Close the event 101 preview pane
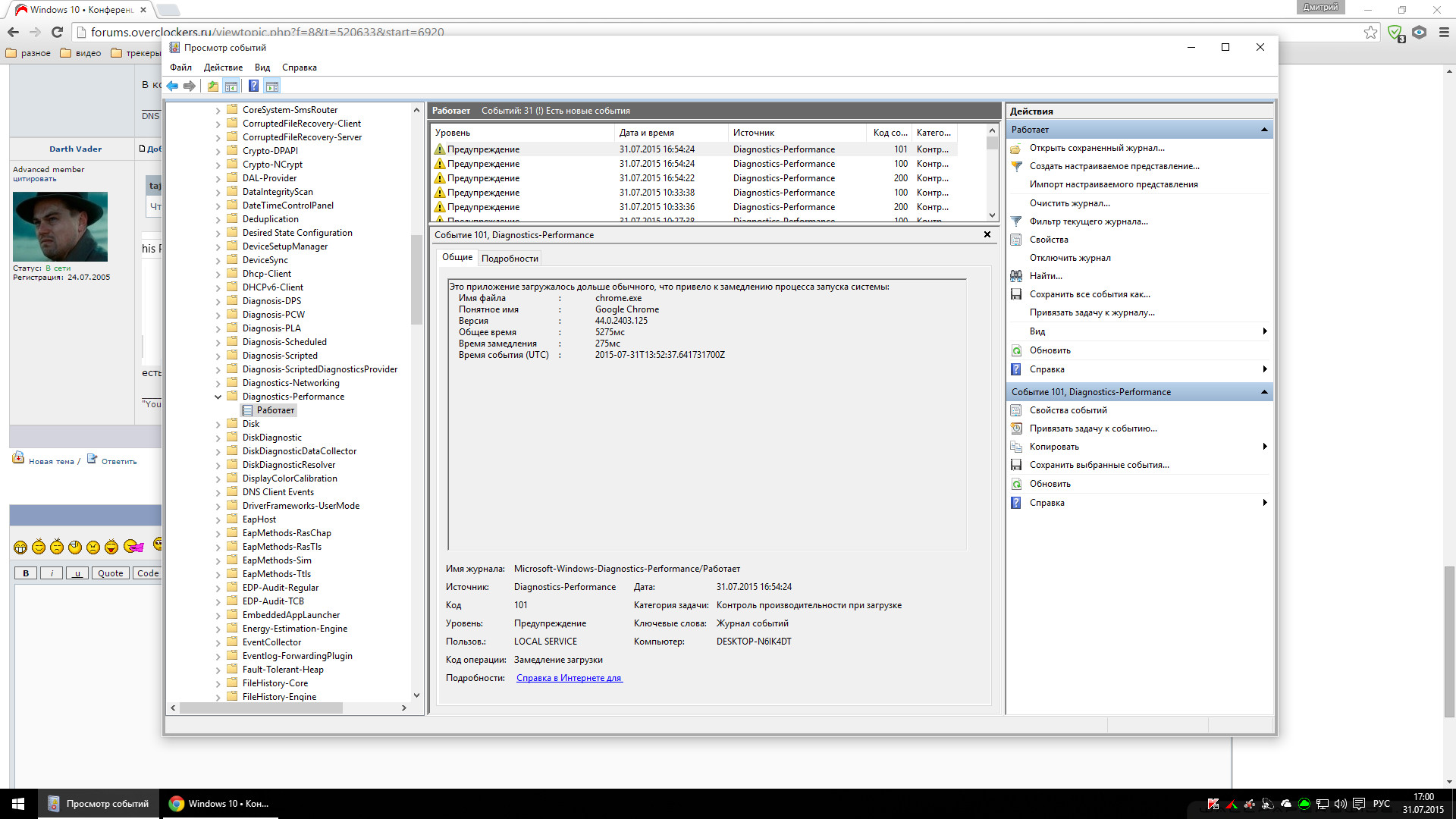Viewport: 1456px width, 819px height. (987, 234)
